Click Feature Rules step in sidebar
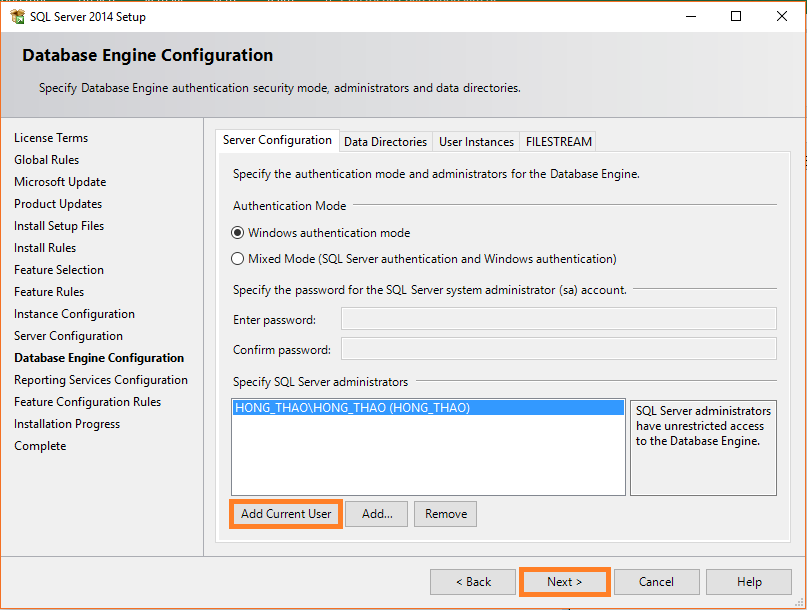Screen dimensions: 807x610 tap(49, 292)
